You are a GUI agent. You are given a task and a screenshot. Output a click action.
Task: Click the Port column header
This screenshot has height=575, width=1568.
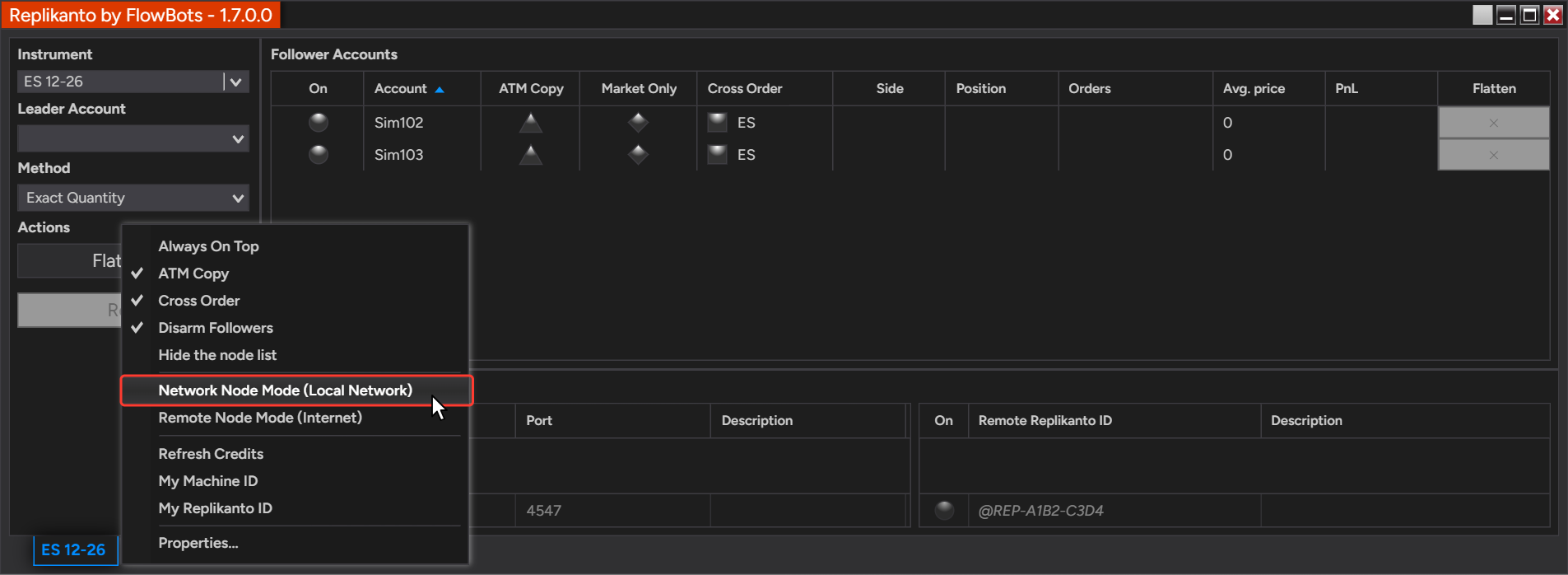[x=612, y=420]
